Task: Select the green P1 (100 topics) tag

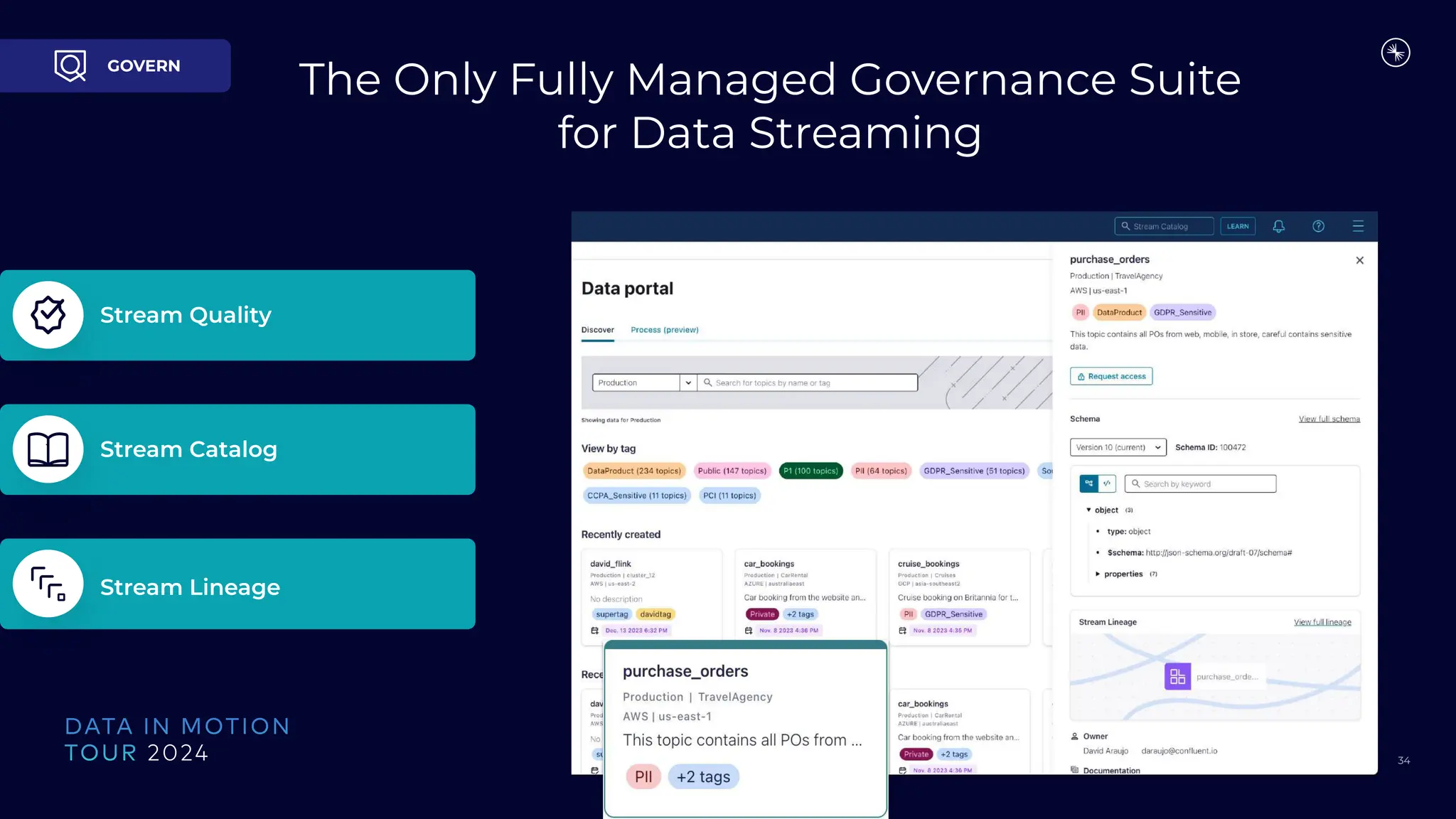Action: coord(810,471)
